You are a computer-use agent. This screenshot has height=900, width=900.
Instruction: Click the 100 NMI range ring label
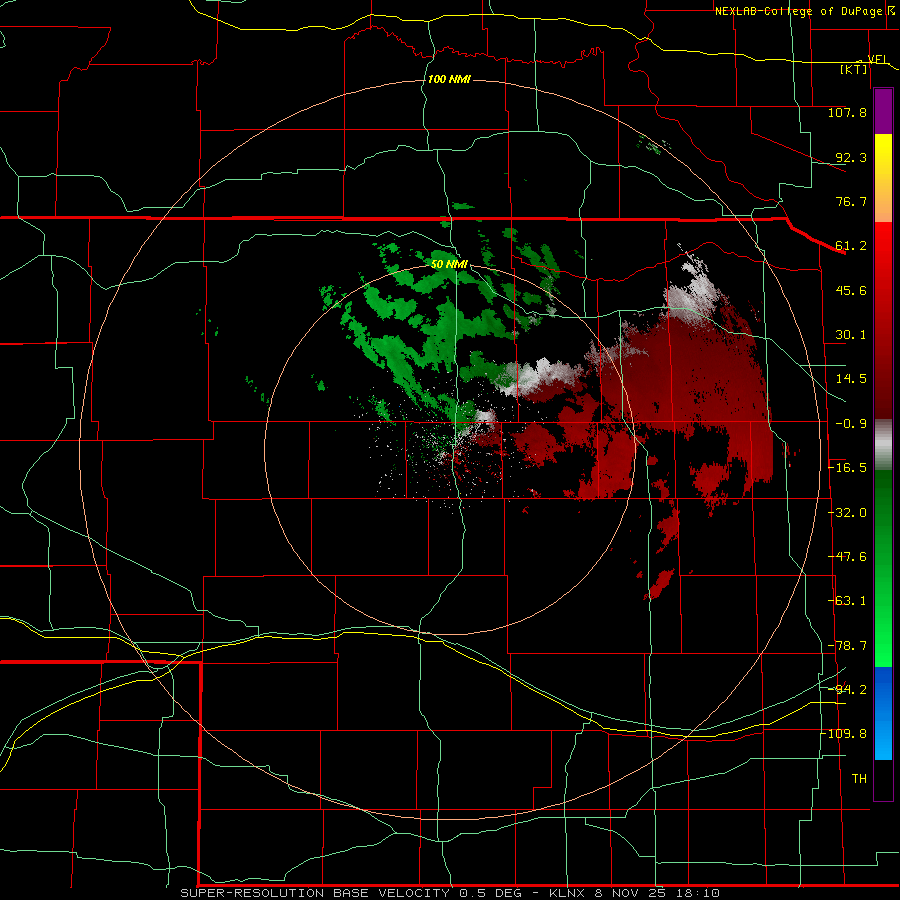point(449,79)
